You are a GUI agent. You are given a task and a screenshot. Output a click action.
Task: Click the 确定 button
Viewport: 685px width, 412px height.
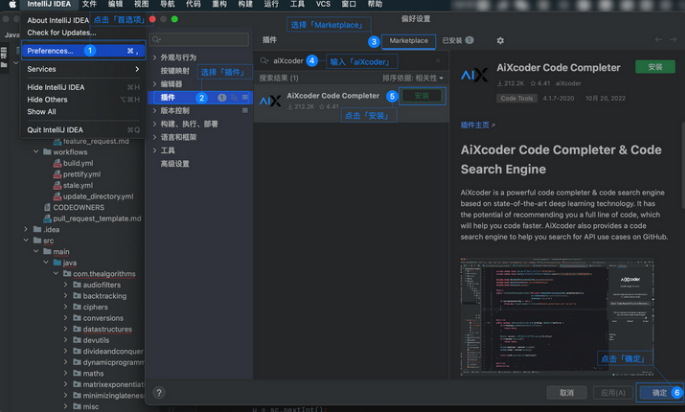(660, 393)
